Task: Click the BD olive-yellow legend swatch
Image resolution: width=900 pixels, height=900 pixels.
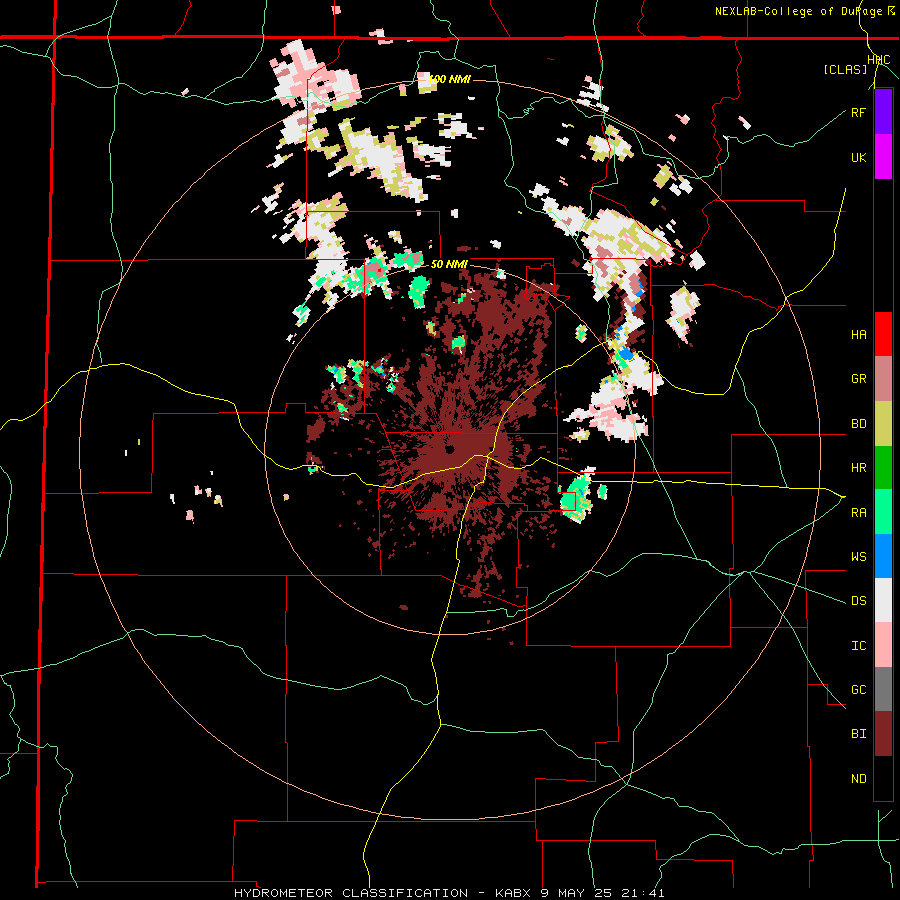Action: (x=883, y=424)
